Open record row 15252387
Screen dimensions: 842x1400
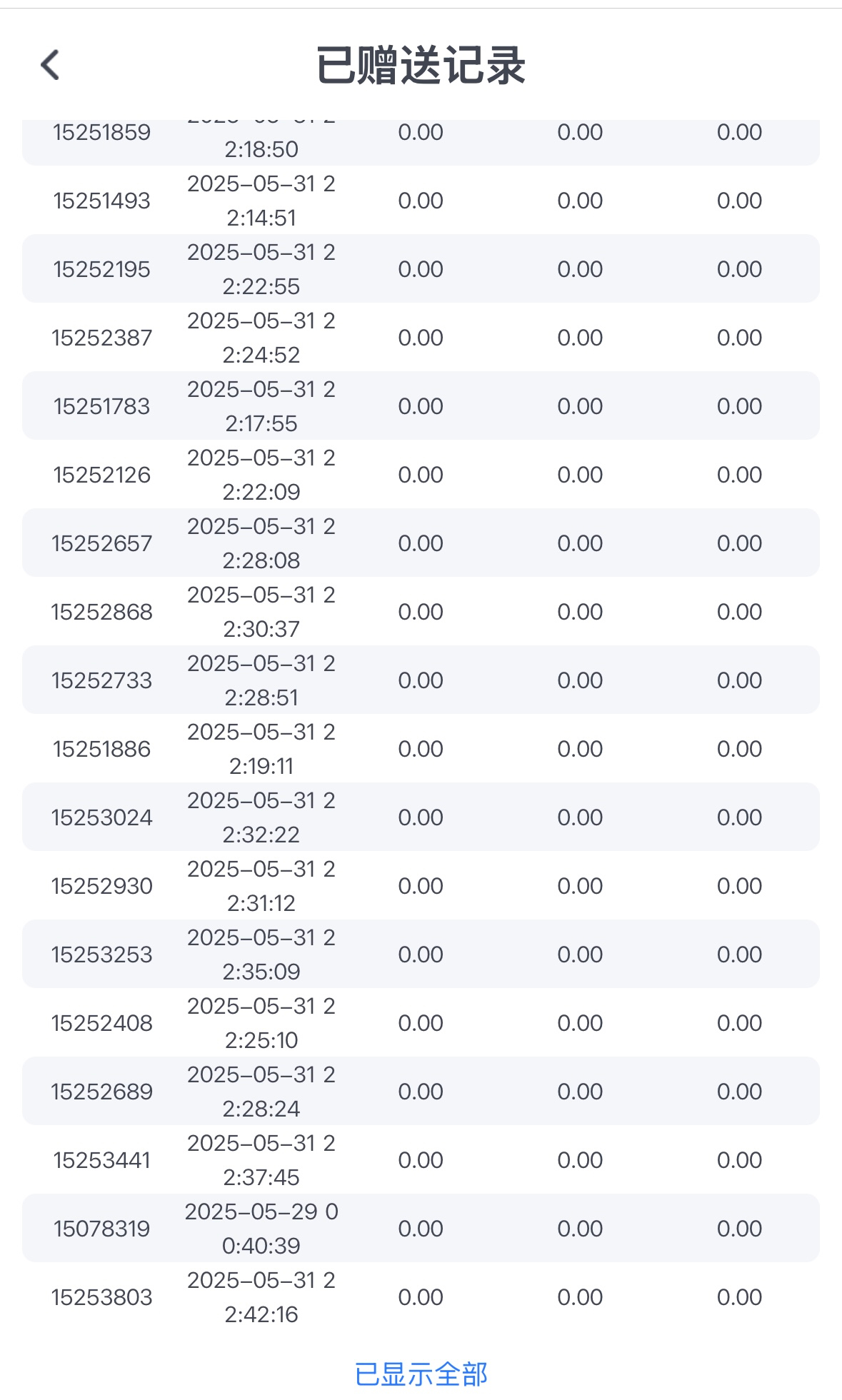[x=101, y=338]
